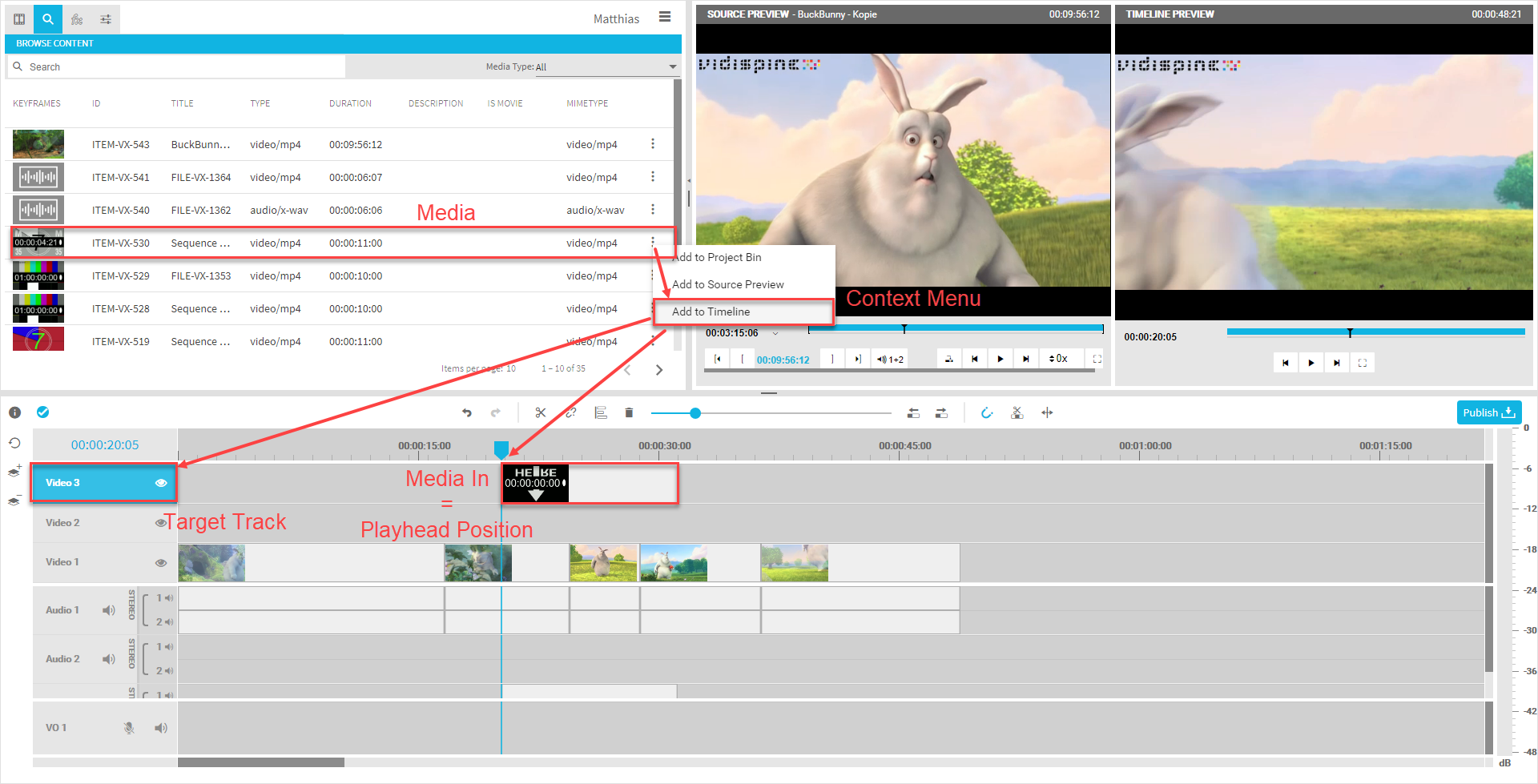Open options menu for ITEM-VX-543 row
The image size is (1538, 784).
653,144
